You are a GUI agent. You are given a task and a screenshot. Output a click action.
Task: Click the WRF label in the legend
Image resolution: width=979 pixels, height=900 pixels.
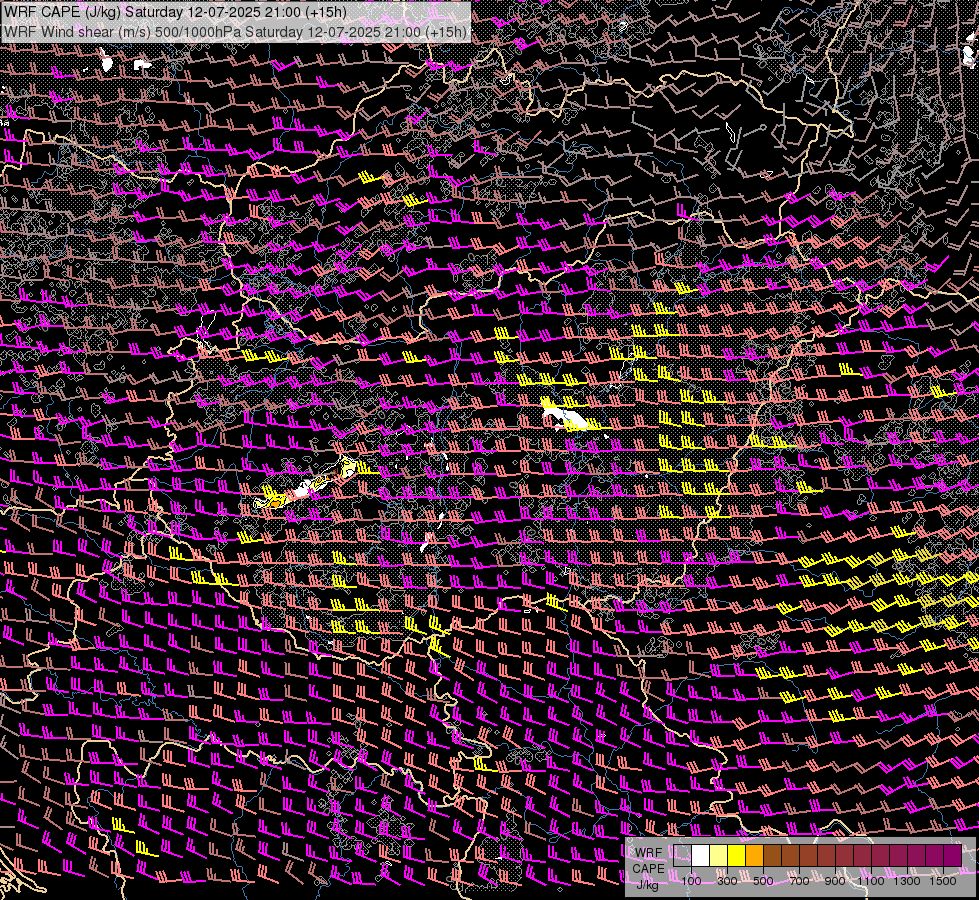(648, 853)
